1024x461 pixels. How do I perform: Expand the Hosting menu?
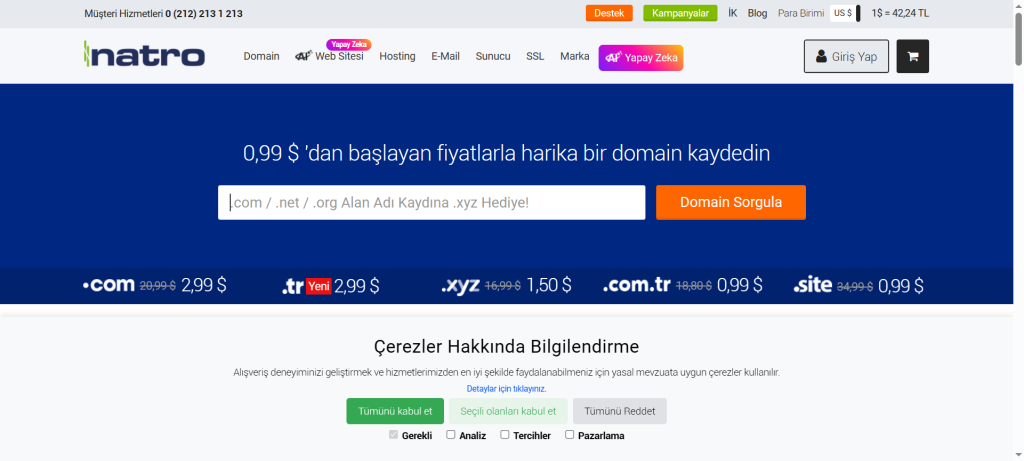(397, 56)
